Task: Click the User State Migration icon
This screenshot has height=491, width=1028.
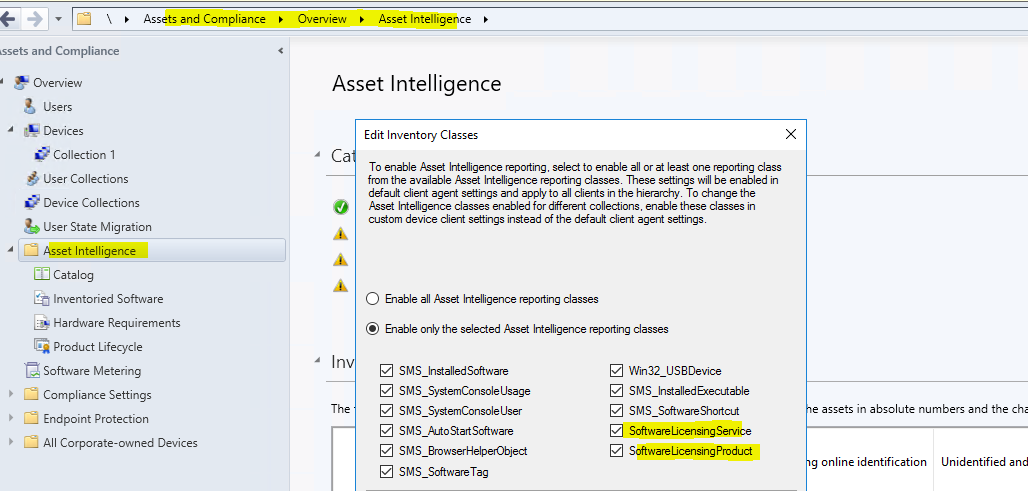Action: point(31,227)
